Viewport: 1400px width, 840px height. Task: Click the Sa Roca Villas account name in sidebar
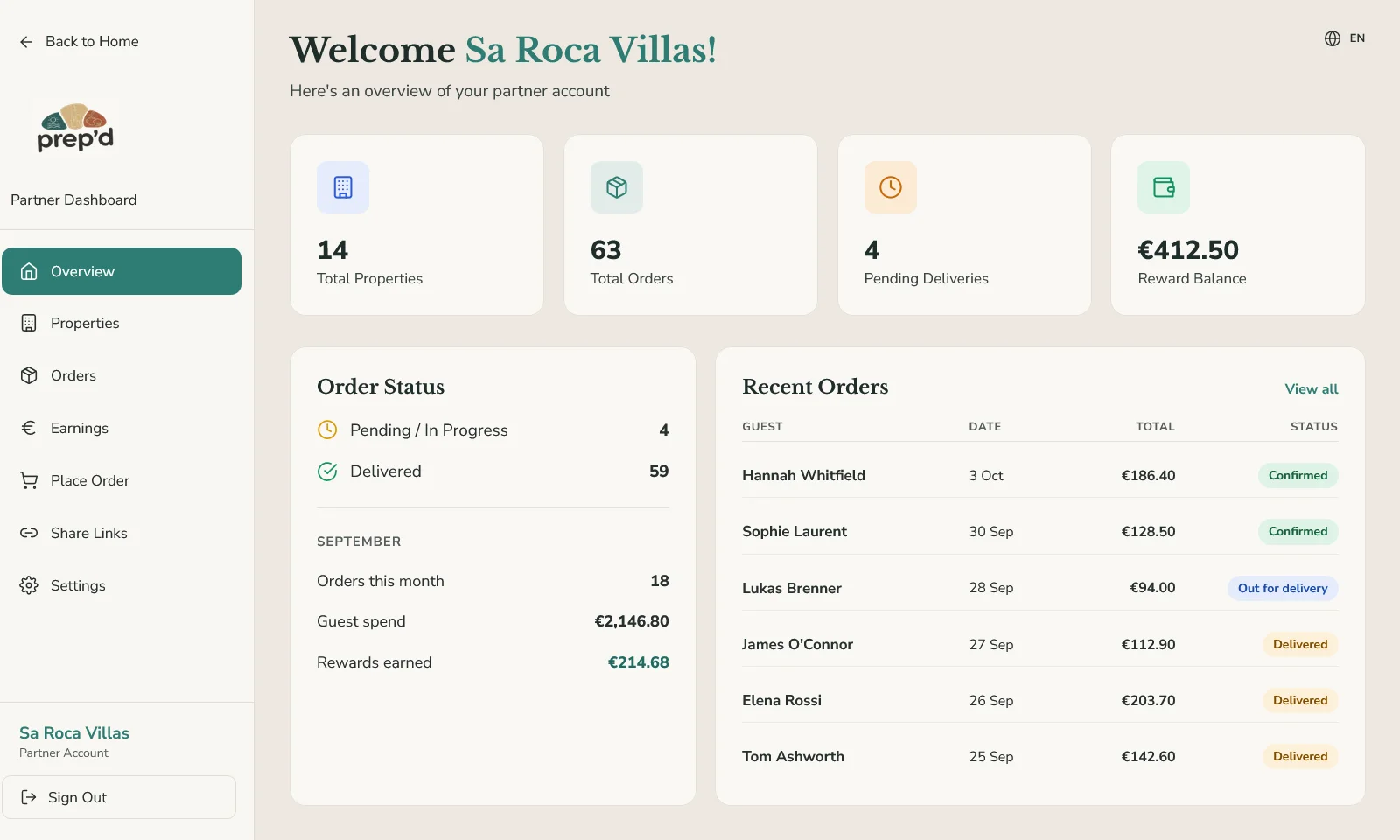[74, 732]
